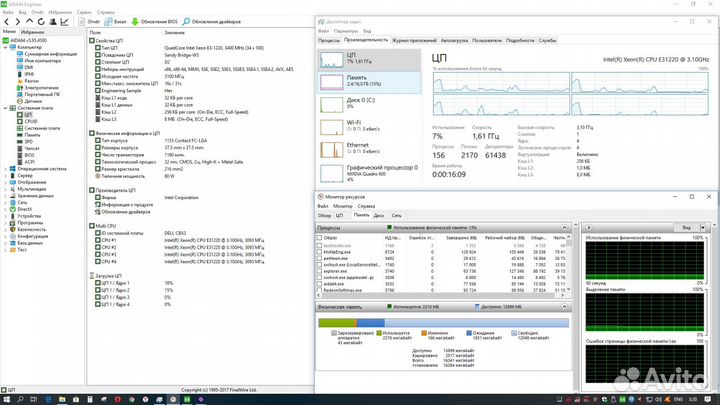This screenshot has height=405, width=720.
Task: Switch to Диск tab in Resource Monitor
Action: coord(379,215)
